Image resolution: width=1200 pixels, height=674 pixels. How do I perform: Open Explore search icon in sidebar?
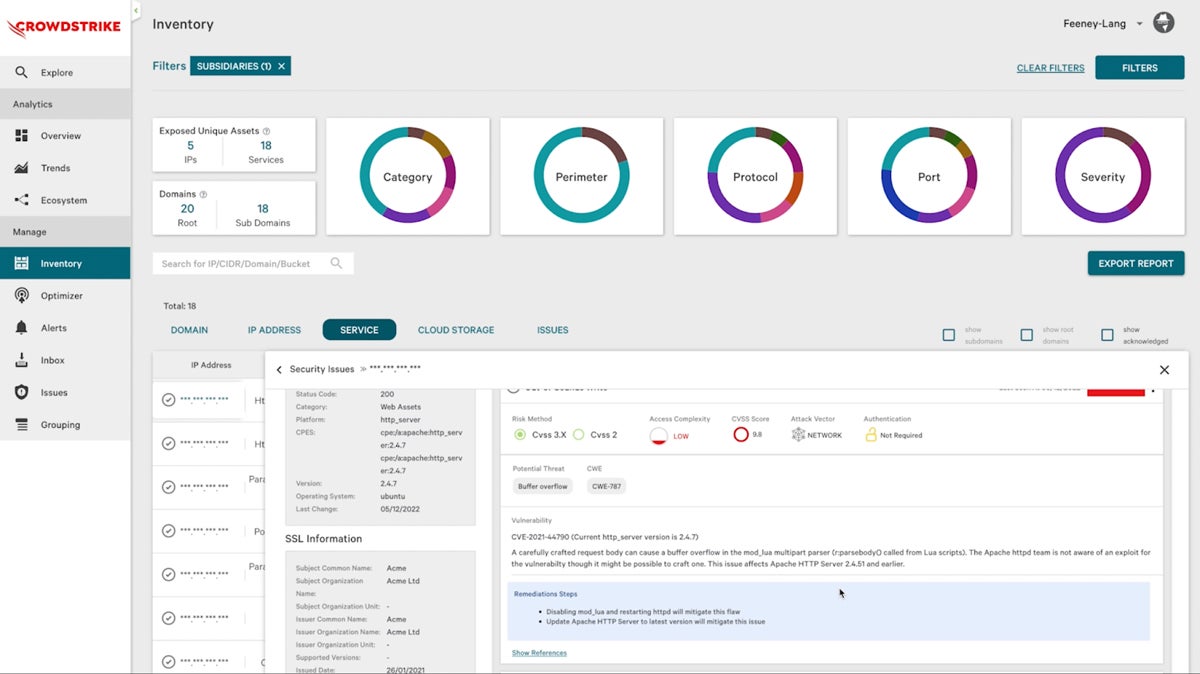click(x=21, y=72)
